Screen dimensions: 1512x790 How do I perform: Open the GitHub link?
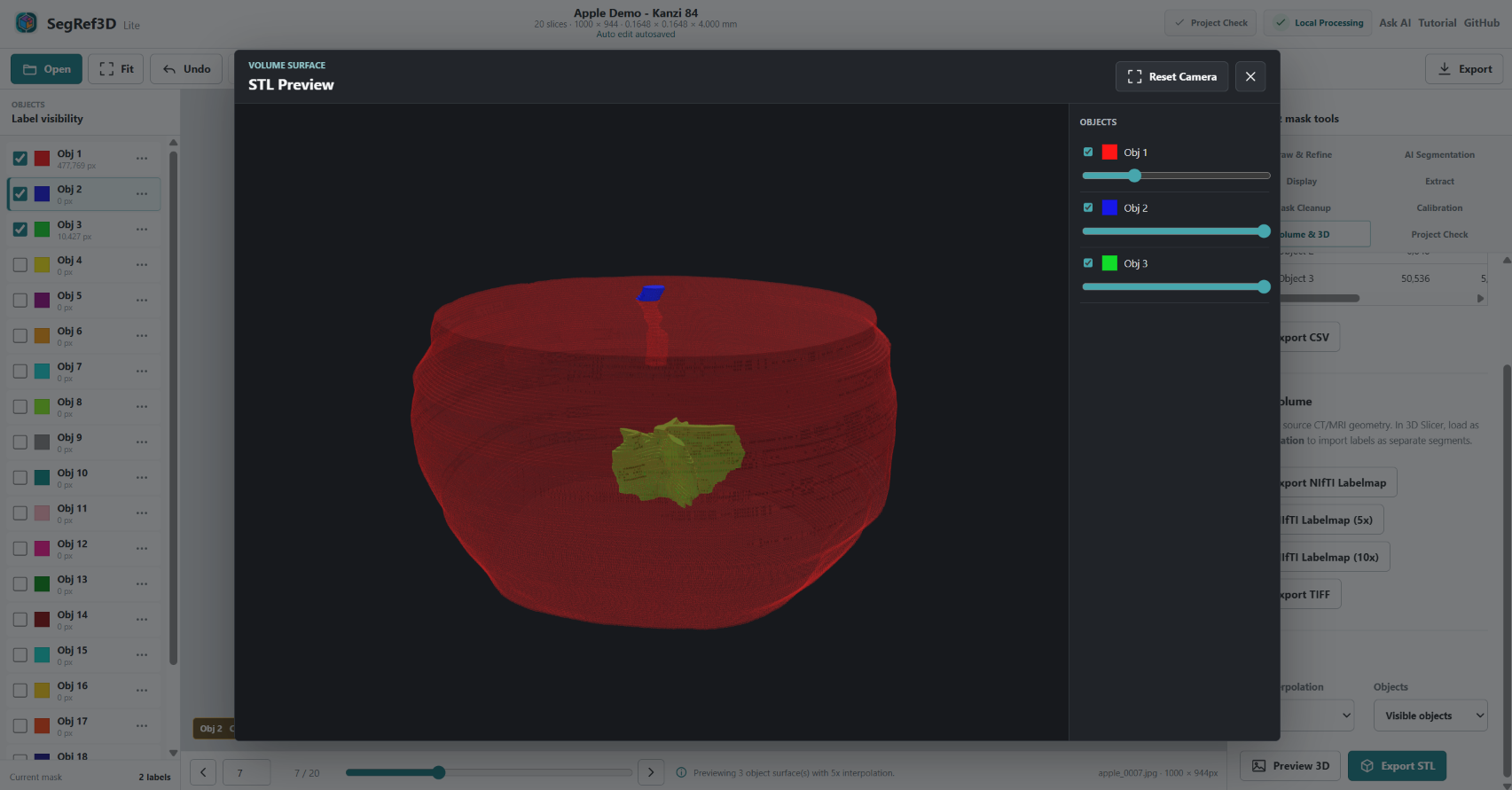[x=1482, y=23]
